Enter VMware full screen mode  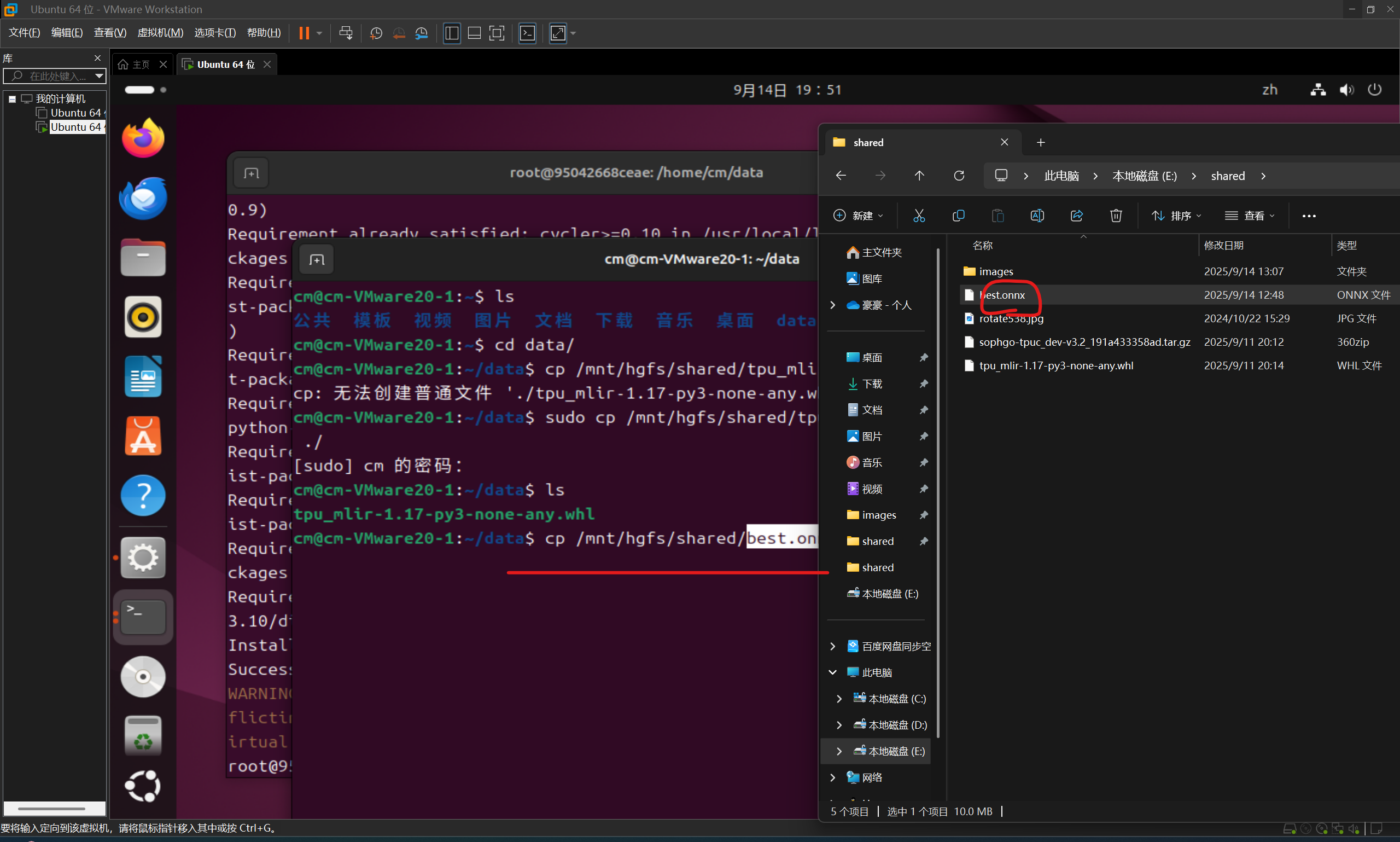[x=497, y=33]
